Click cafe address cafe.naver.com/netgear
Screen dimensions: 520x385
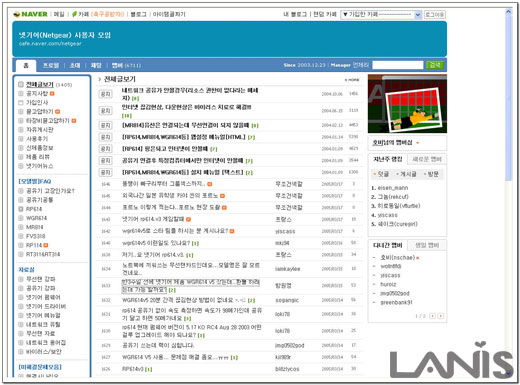coord(50,44)
